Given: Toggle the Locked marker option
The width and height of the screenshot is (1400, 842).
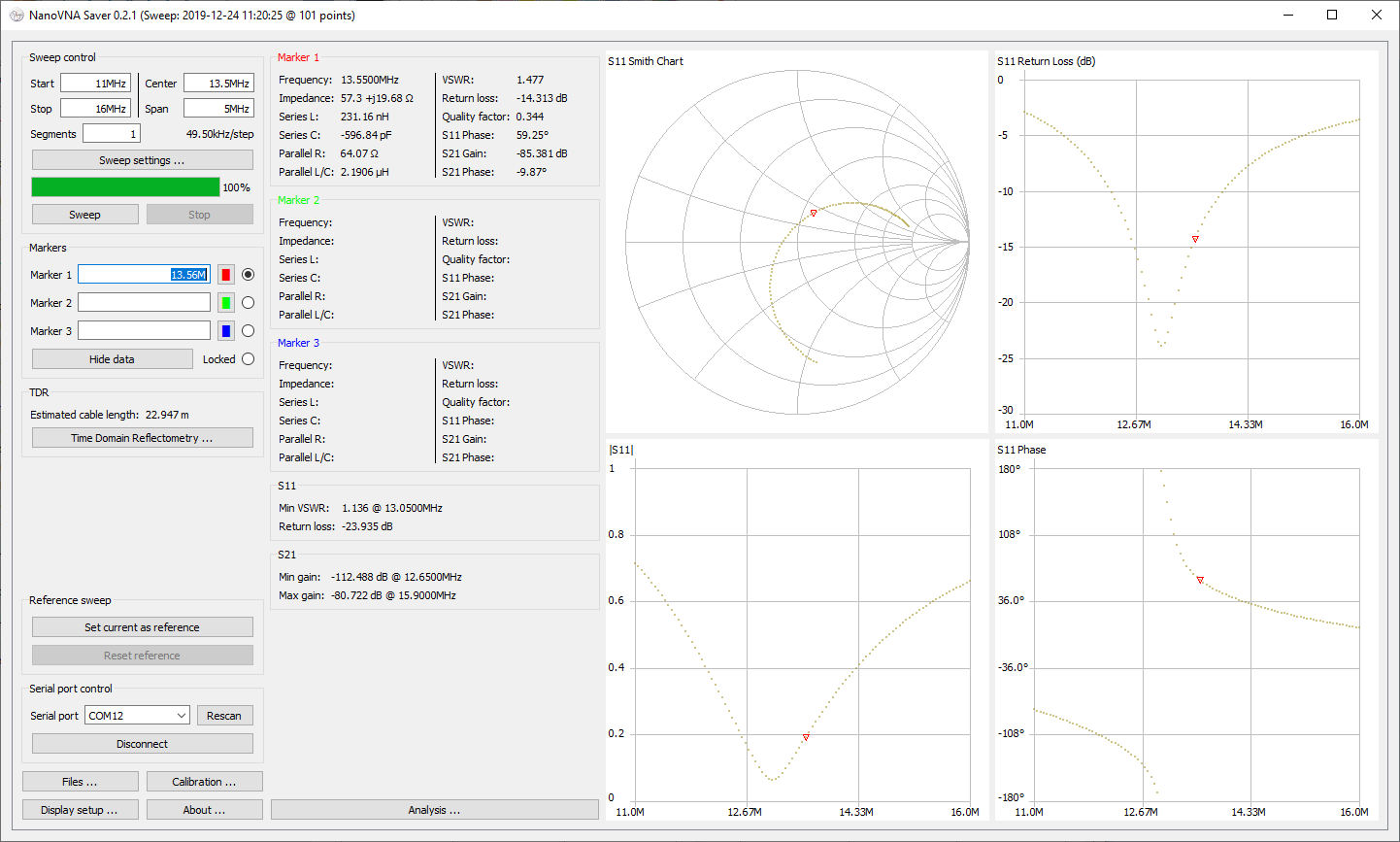Looking at the screenshot, I should pos(249,359).
